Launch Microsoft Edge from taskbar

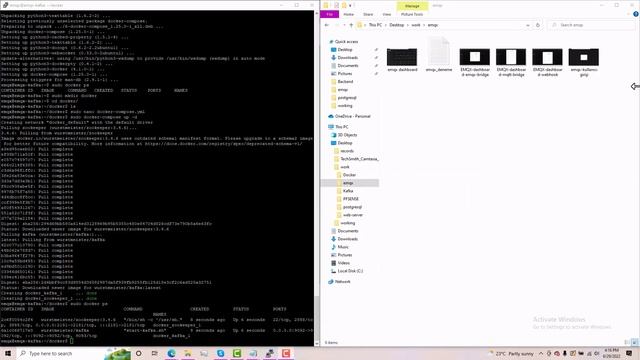(171, 353)
